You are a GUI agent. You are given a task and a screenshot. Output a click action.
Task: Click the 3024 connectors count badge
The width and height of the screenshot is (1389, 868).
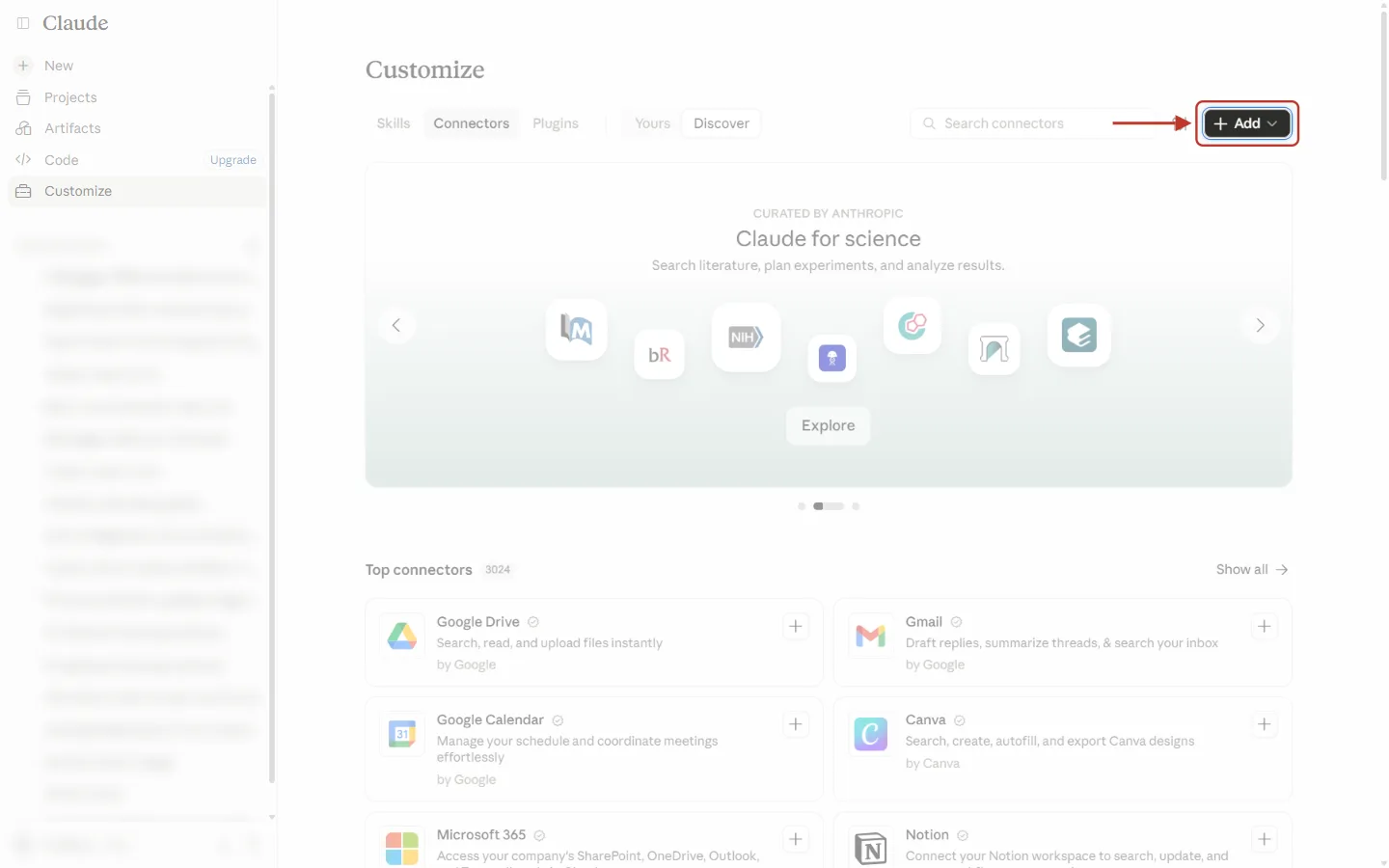click(x=498, y=570)
